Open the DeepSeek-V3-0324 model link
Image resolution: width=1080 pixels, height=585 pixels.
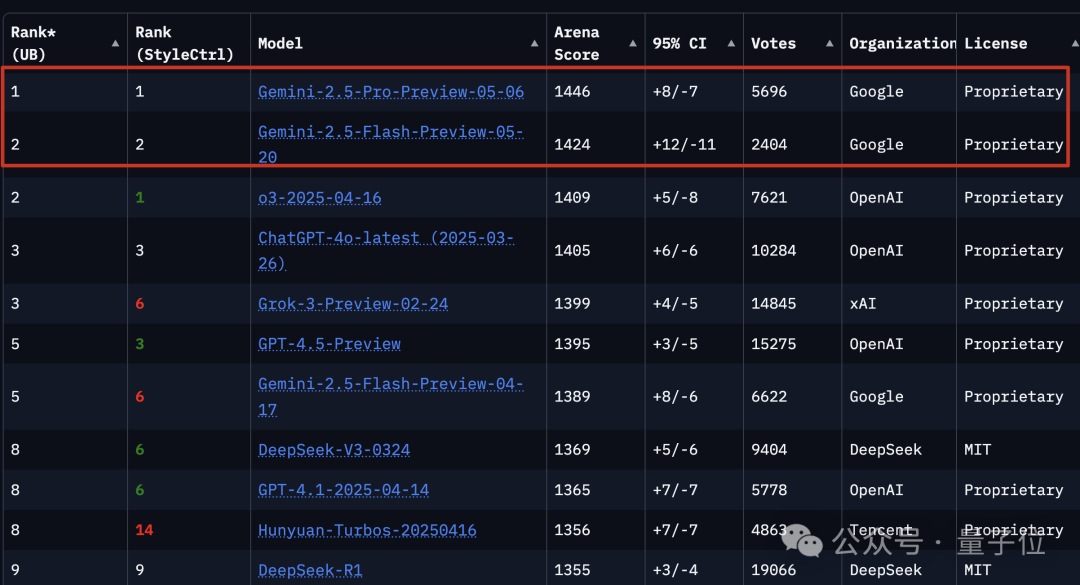334,450
